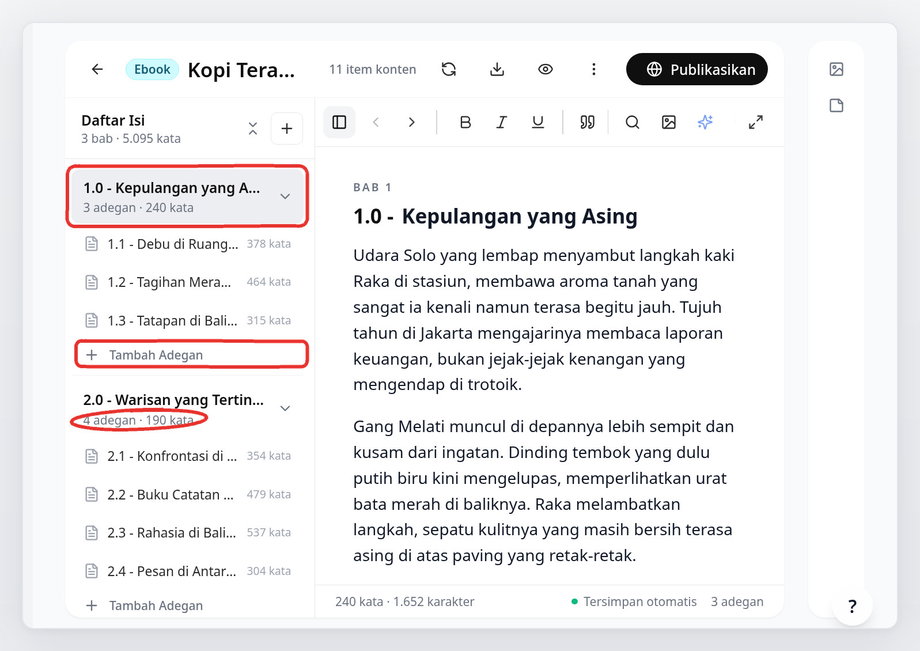
Task: Open search in the editor
Action: coord(632,122)
